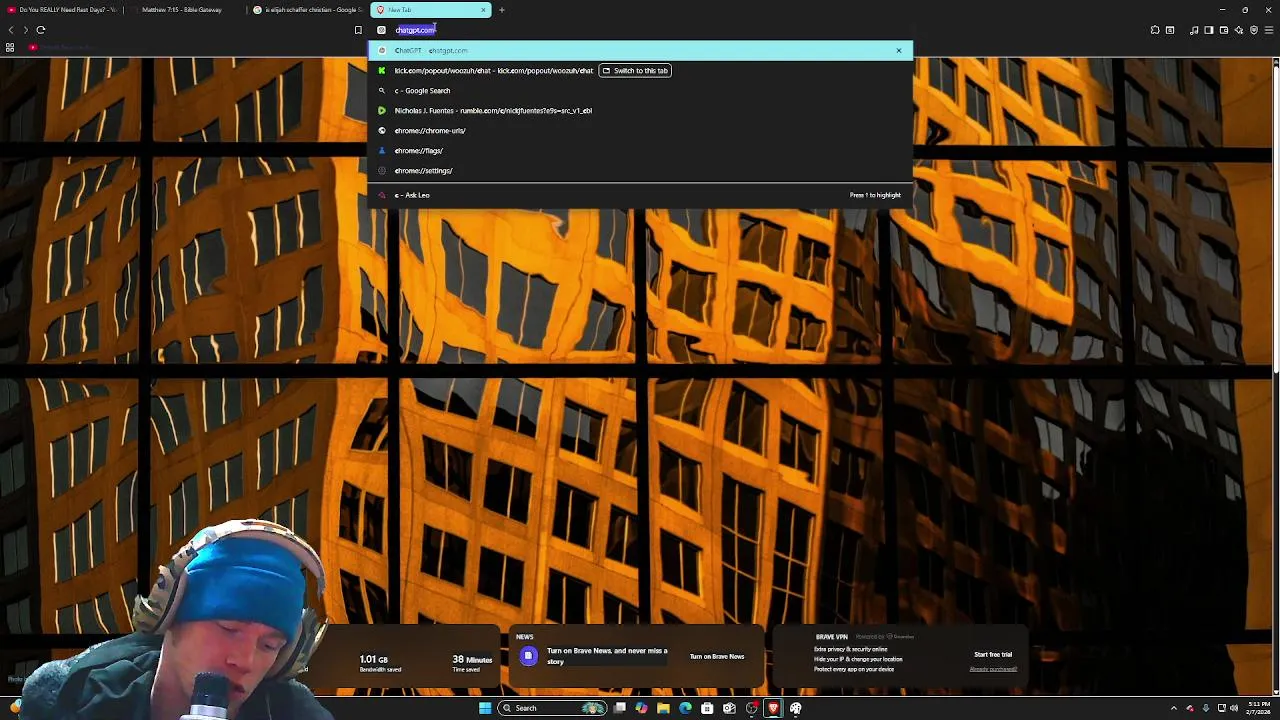Open the camera app icon in taskbar
Screen dimensions: 1280x720
click(x=729, y=708)
